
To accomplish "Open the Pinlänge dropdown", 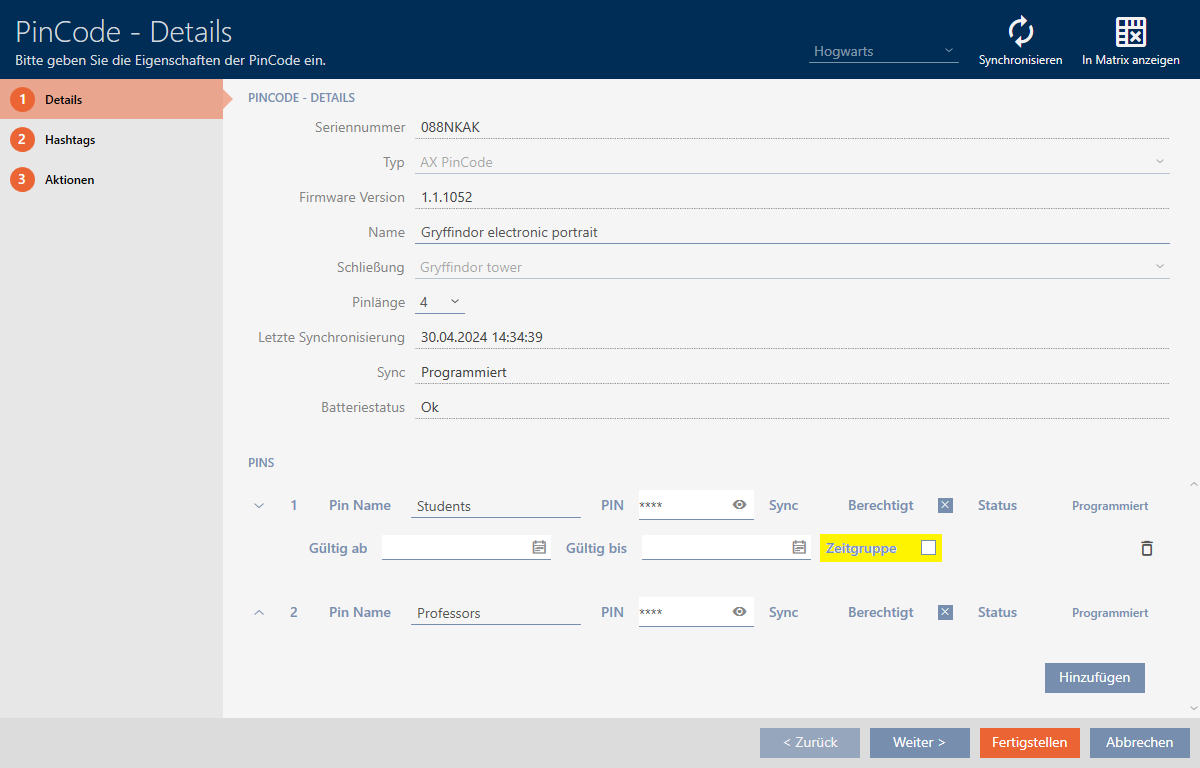I will coord(440,301).
